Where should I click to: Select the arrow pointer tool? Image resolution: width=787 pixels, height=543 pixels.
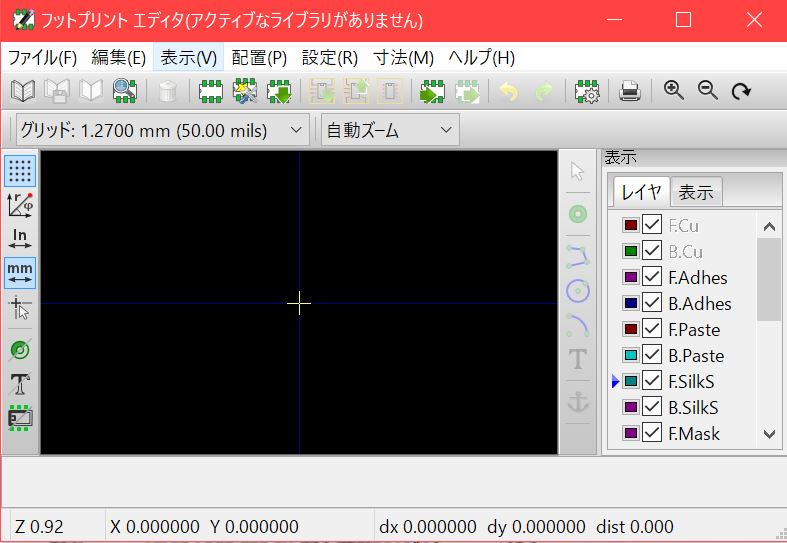[578, 172]
